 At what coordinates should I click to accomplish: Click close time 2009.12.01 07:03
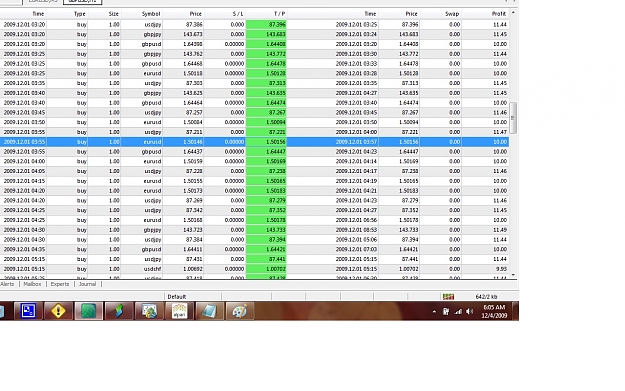click(356, 250)
